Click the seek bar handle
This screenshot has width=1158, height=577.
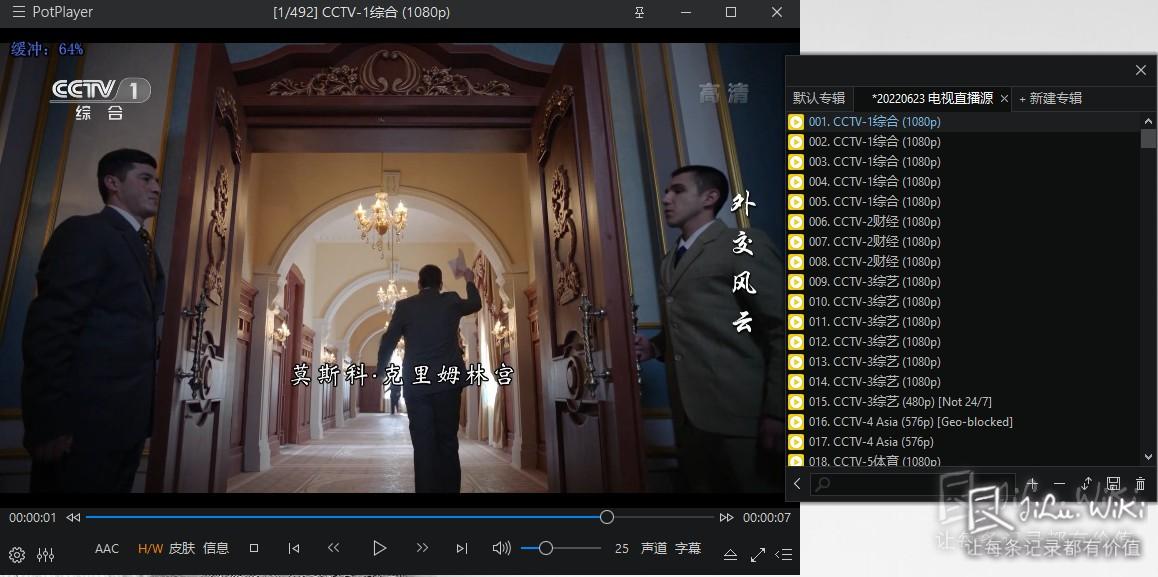coord(607,517)
